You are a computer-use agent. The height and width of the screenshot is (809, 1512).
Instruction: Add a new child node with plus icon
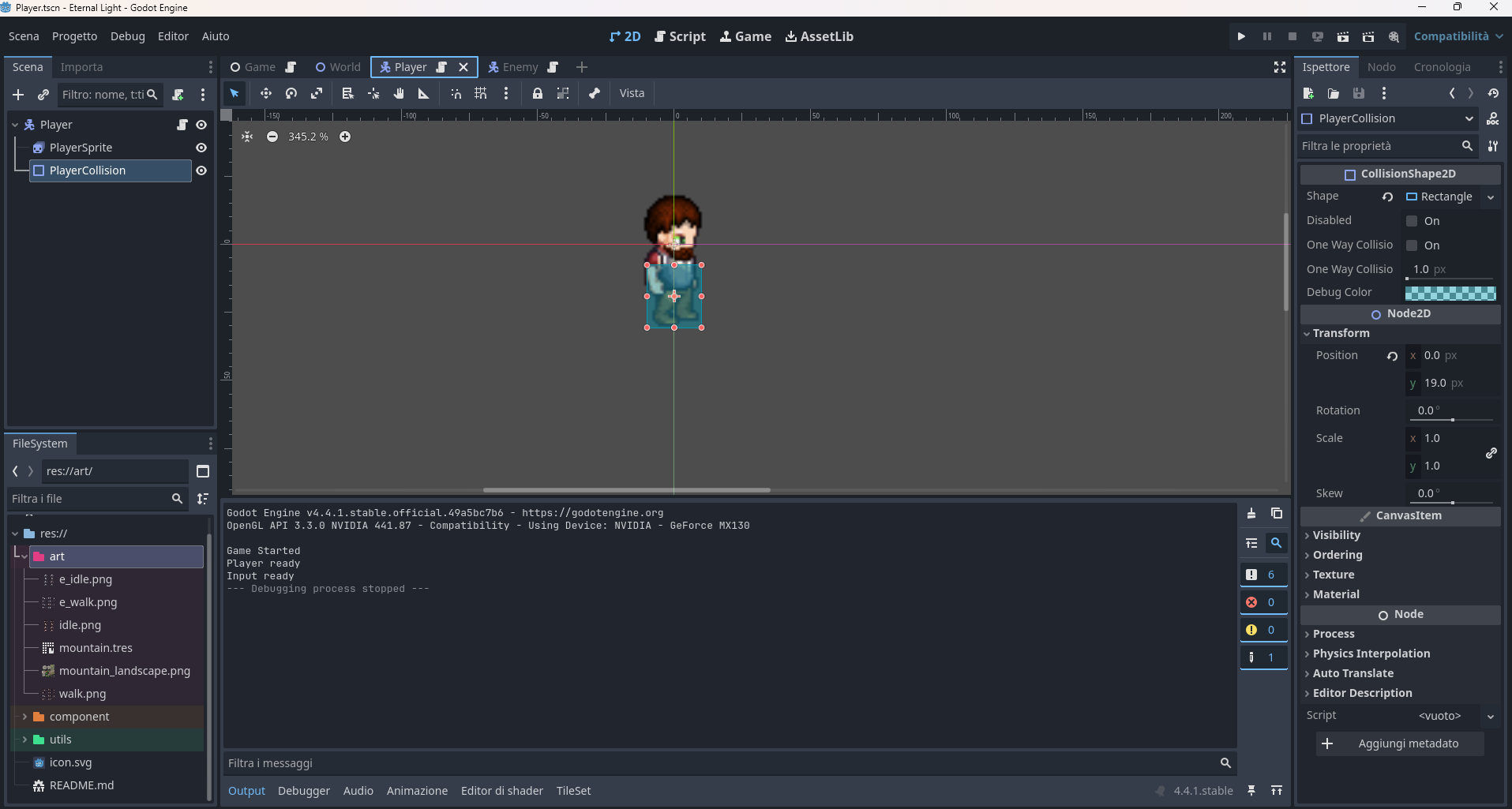tap(18, 95)
